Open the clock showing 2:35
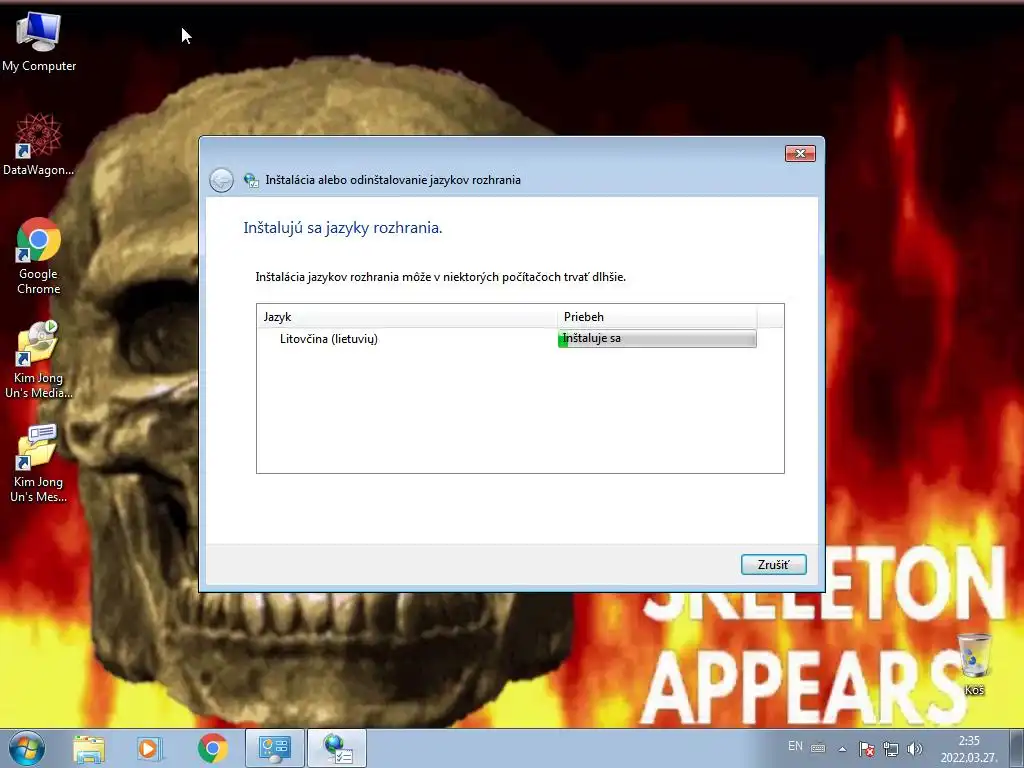 969,749
